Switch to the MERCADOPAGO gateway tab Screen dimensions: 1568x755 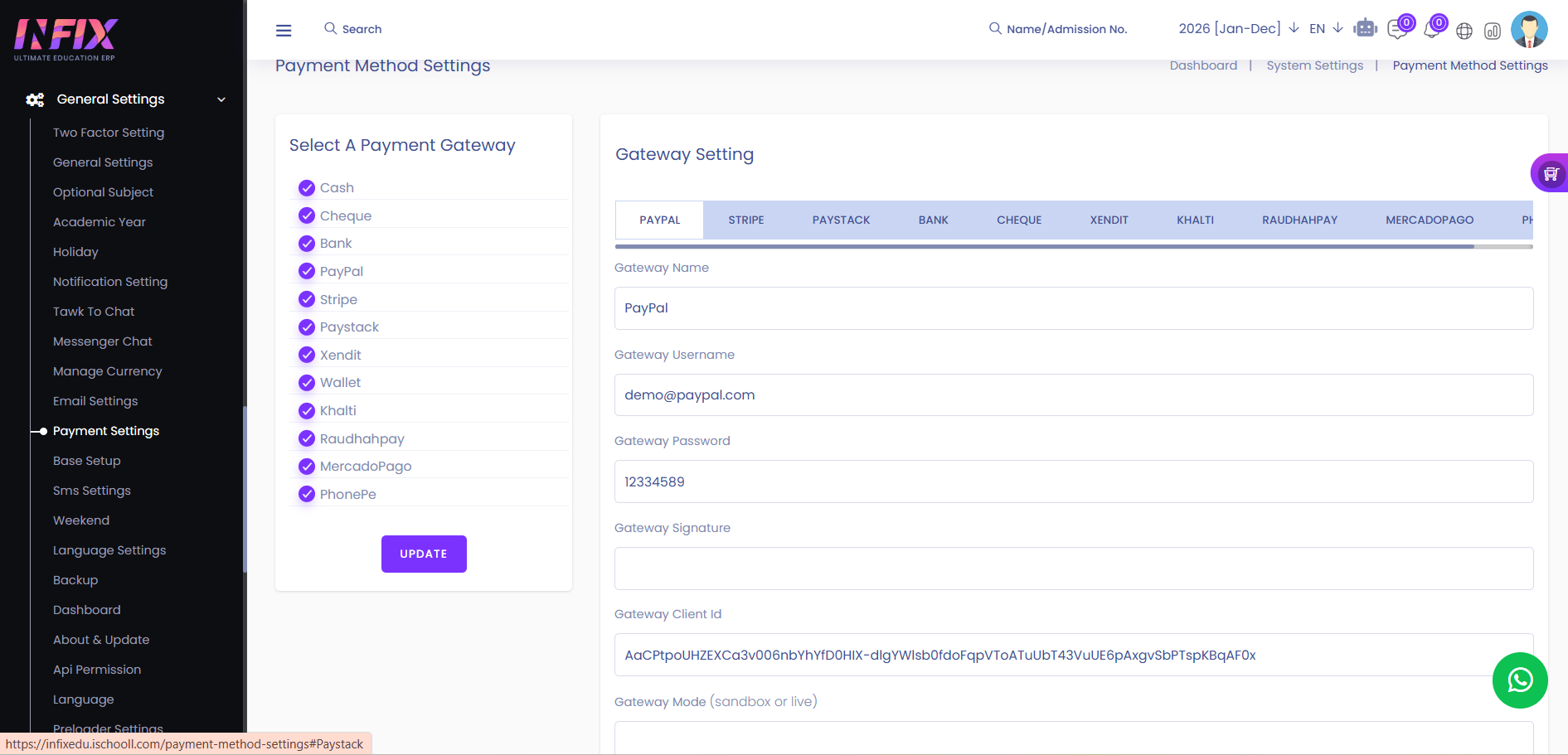pos(1430,220)
